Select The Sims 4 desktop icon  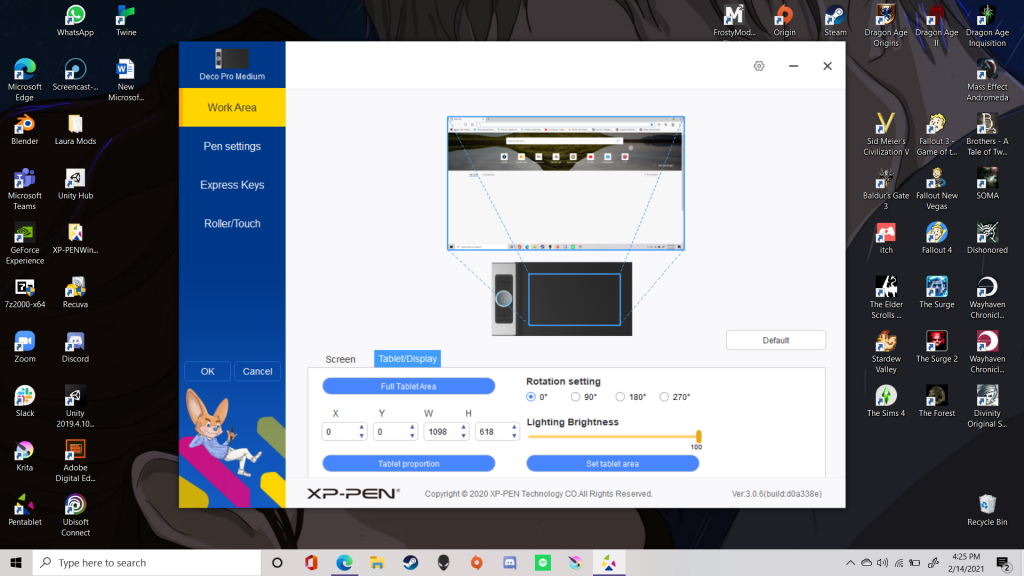click(886, 401)
